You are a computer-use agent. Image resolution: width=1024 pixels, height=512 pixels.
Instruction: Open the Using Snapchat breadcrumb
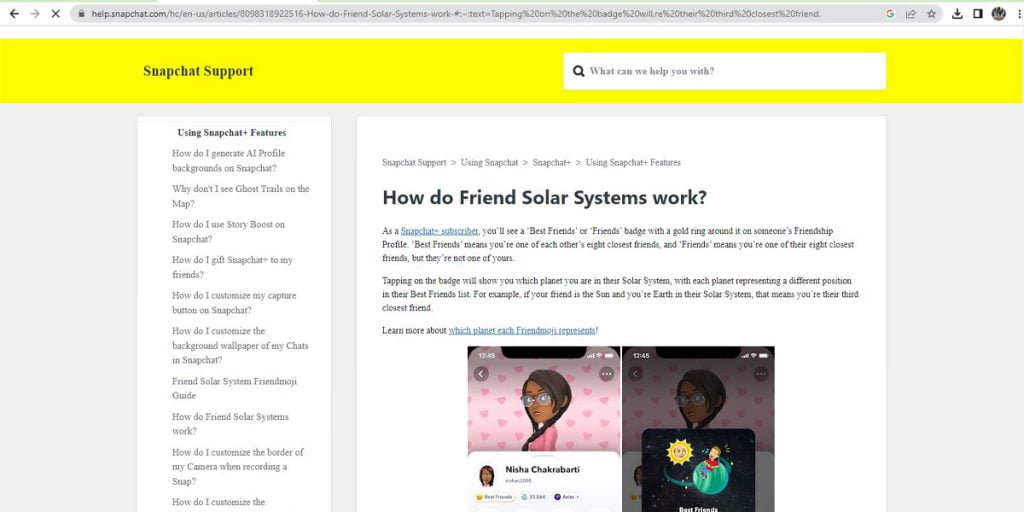(489, 163)
